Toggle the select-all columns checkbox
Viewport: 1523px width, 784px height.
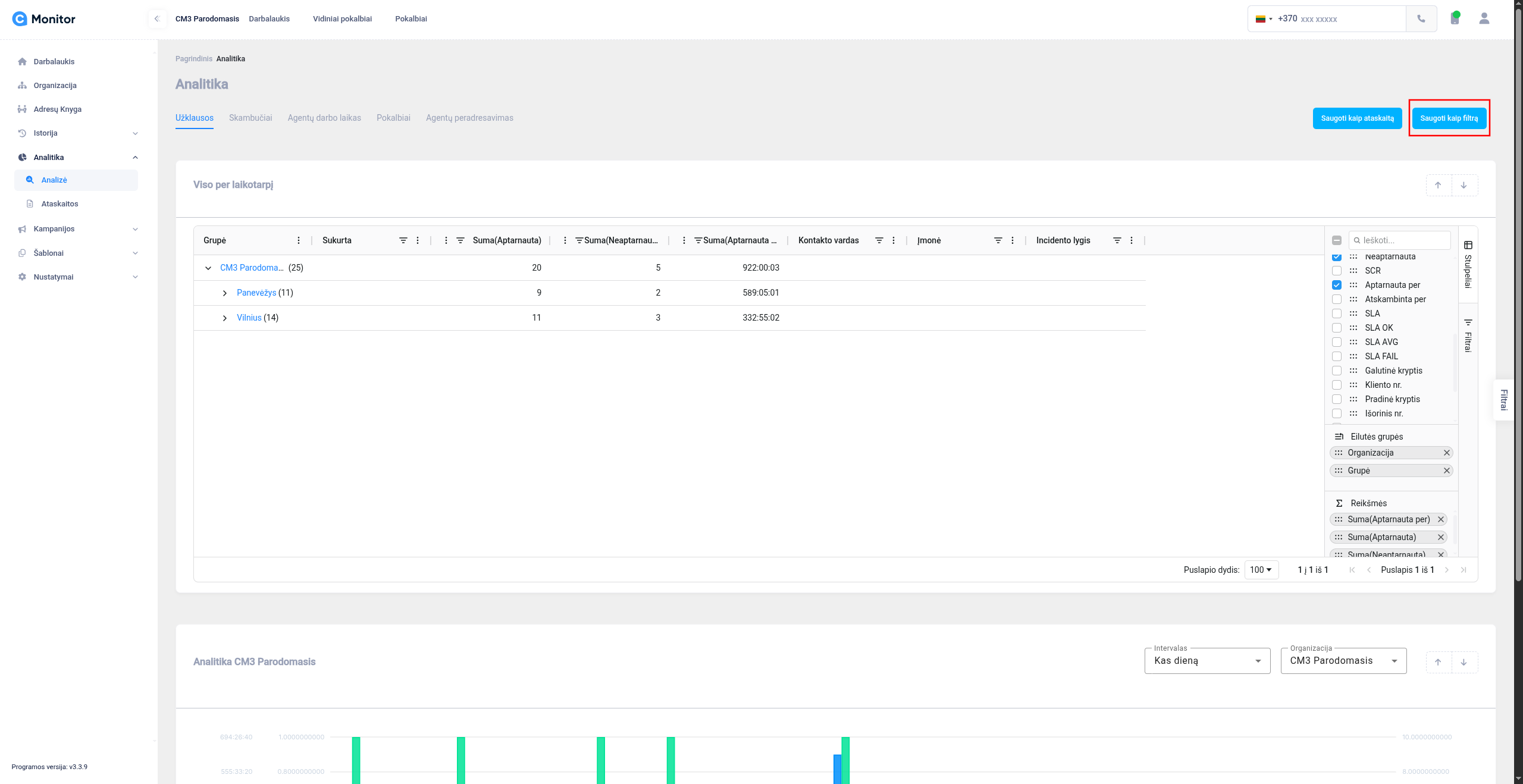[1337, 240]
